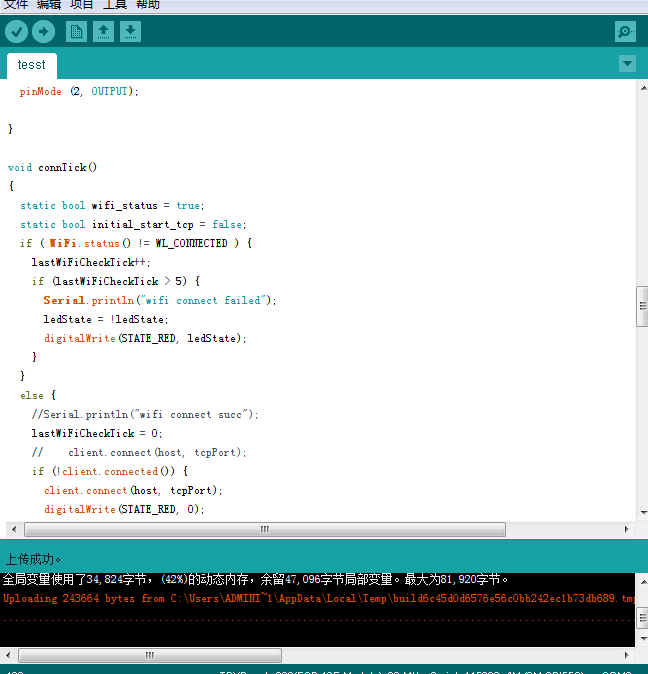The height and width of the screenshot is (674, 648).
Task: Select the tesst sketch tab
Action: pos(31,65)
